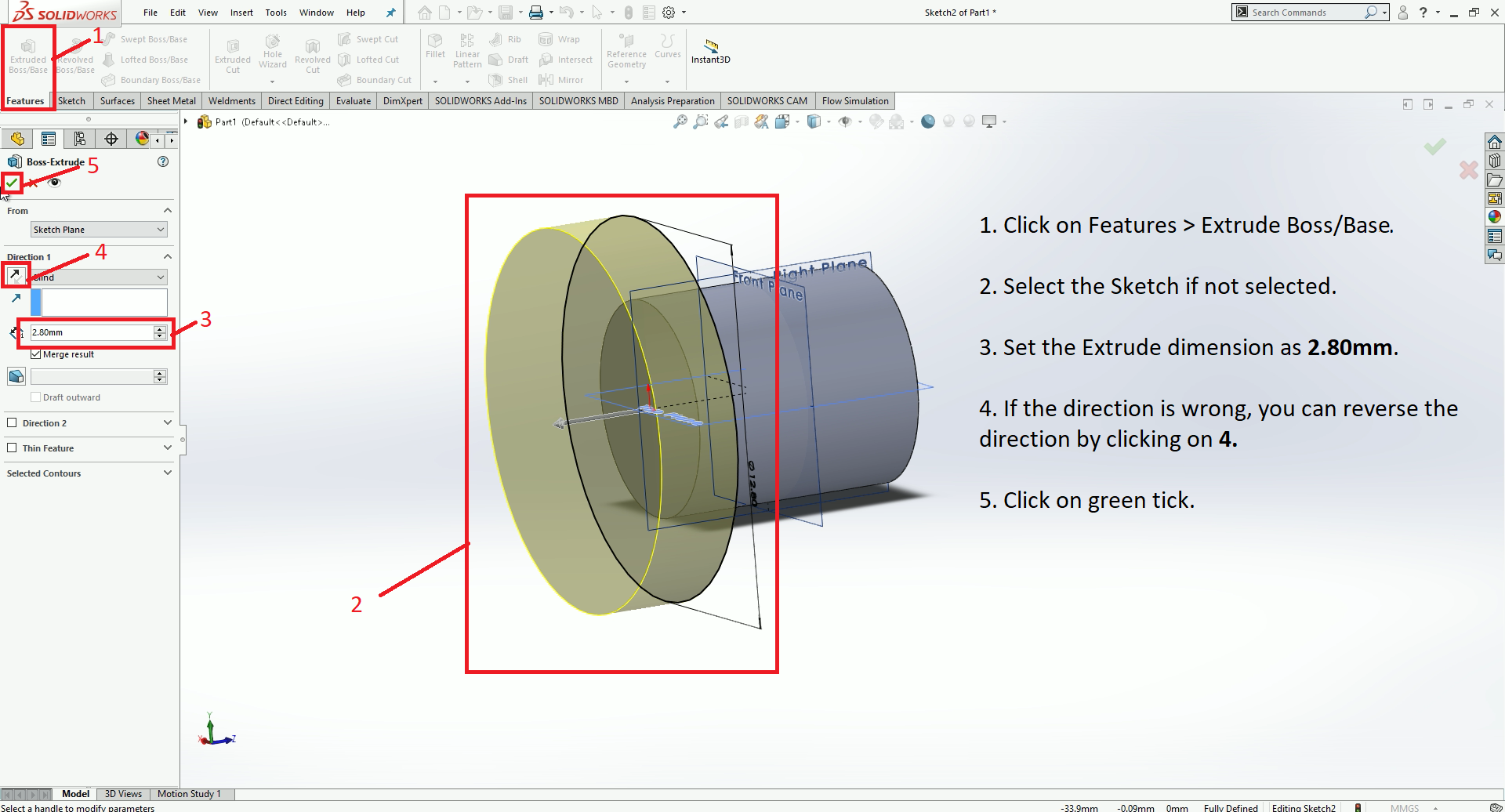Click View Settings monitor icon

(x=989, y=121)
